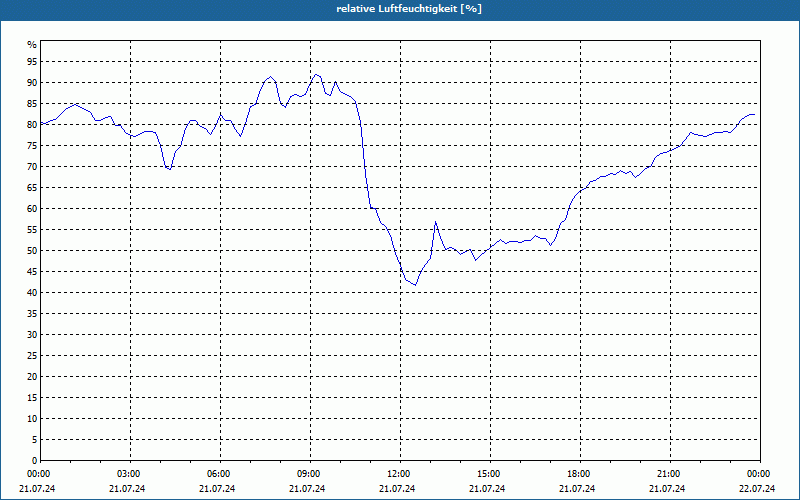This screenshot has height=500, width=800.
Task: Click the 55 y-axis label
Action: [x=32, y=230]
